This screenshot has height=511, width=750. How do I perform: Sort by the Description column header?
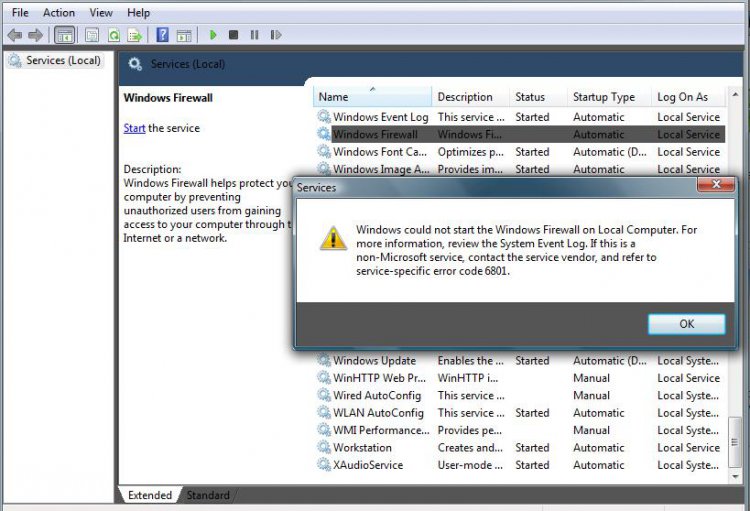[x=470, y=97]
